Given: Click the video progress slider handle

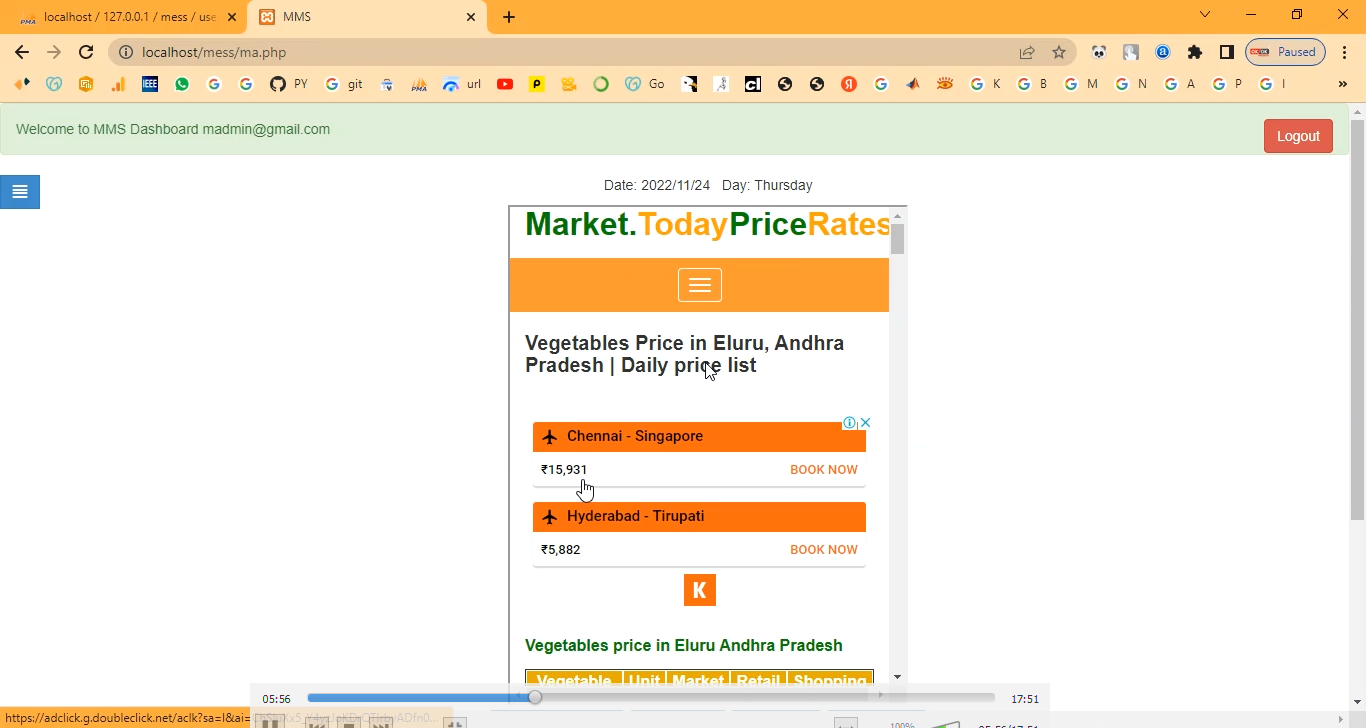Looking at the screenshot, I should click(535, 698).
